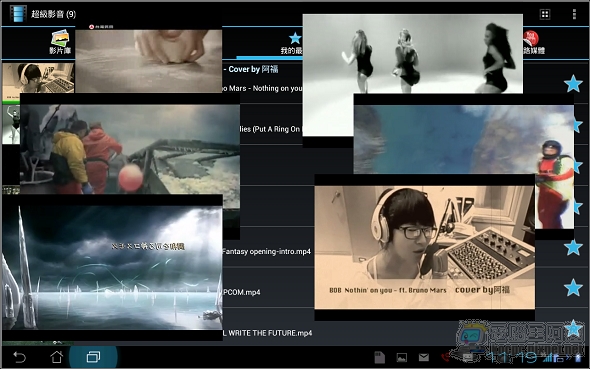590x369 pixels.
Task: Go to Android home screen
Action: [56, 357]
